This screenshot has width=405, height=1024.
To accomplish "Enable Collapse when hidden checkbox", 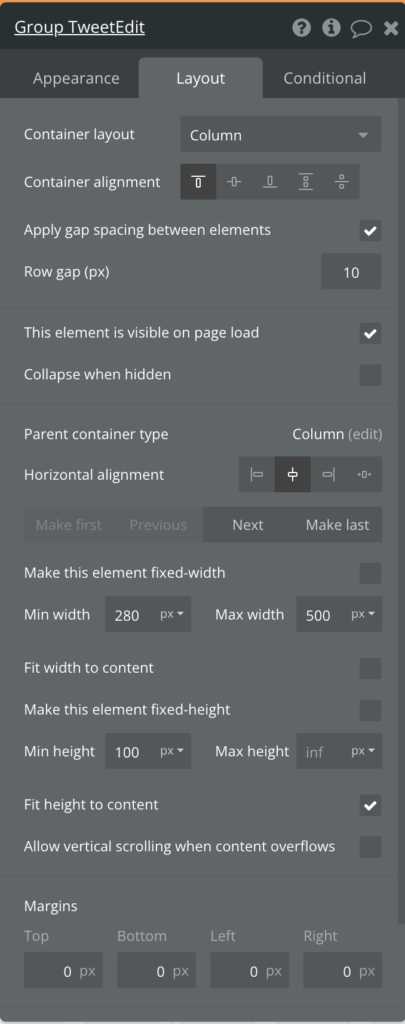I will click(x=370, y=376).
